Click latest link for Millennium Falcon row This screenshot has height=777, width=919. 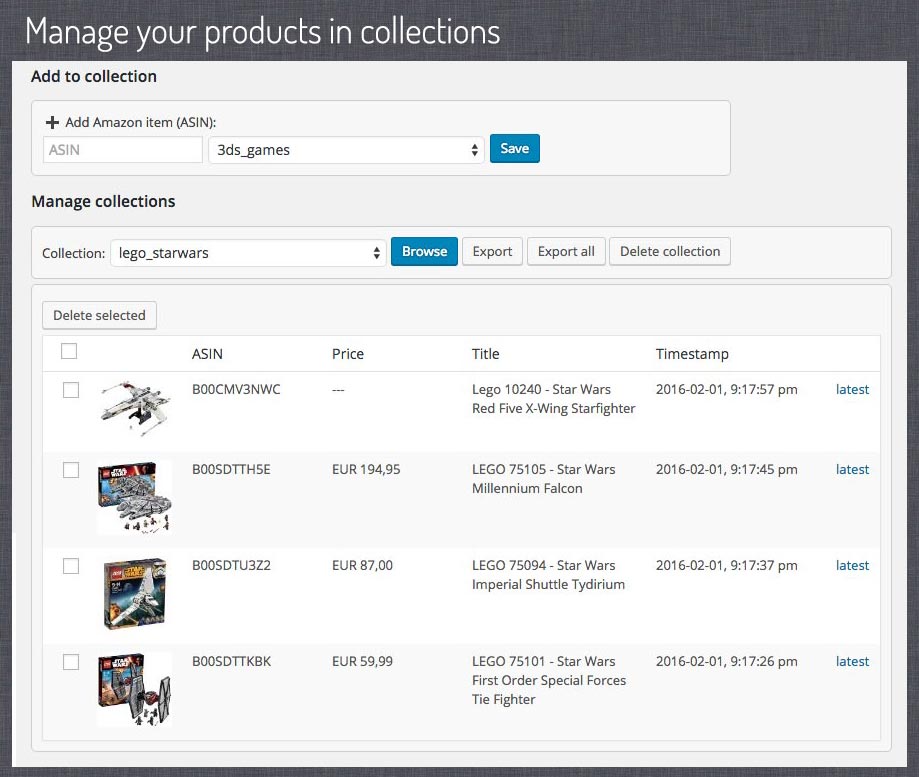point(852,469)
